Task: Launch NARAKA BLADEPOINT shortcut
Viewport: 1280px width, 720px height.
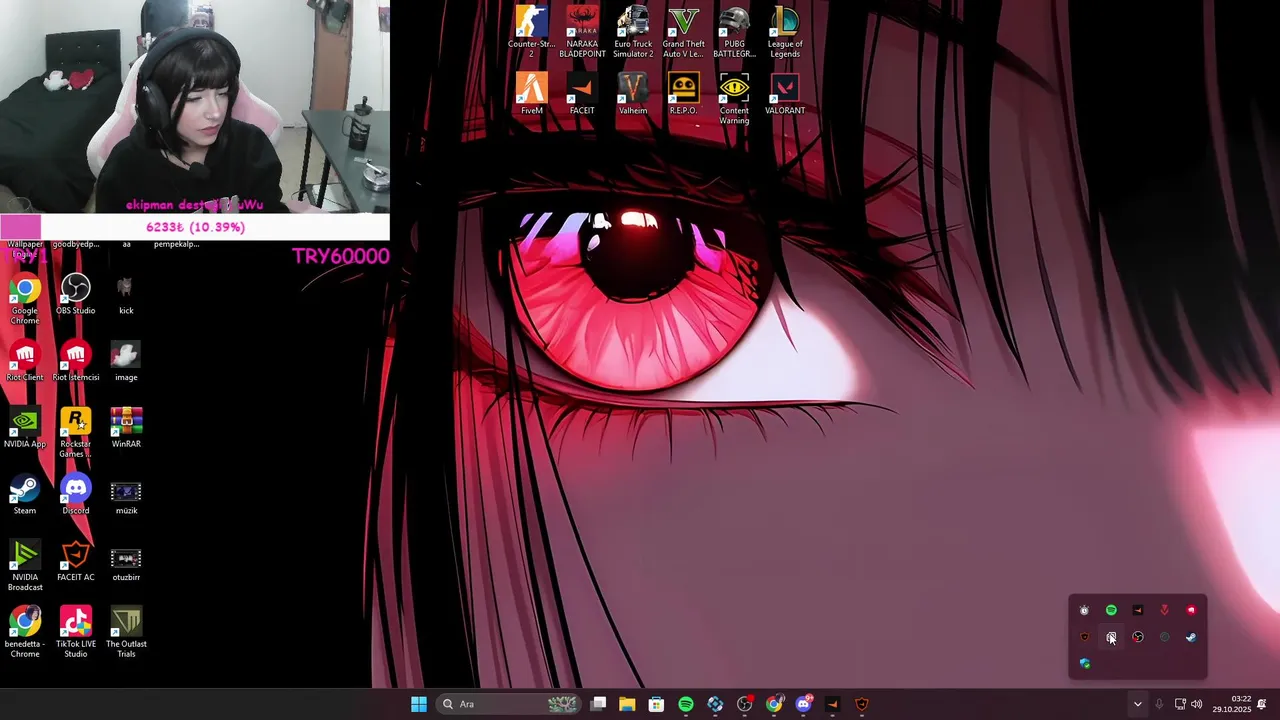Action: click(x=582, y=32)
